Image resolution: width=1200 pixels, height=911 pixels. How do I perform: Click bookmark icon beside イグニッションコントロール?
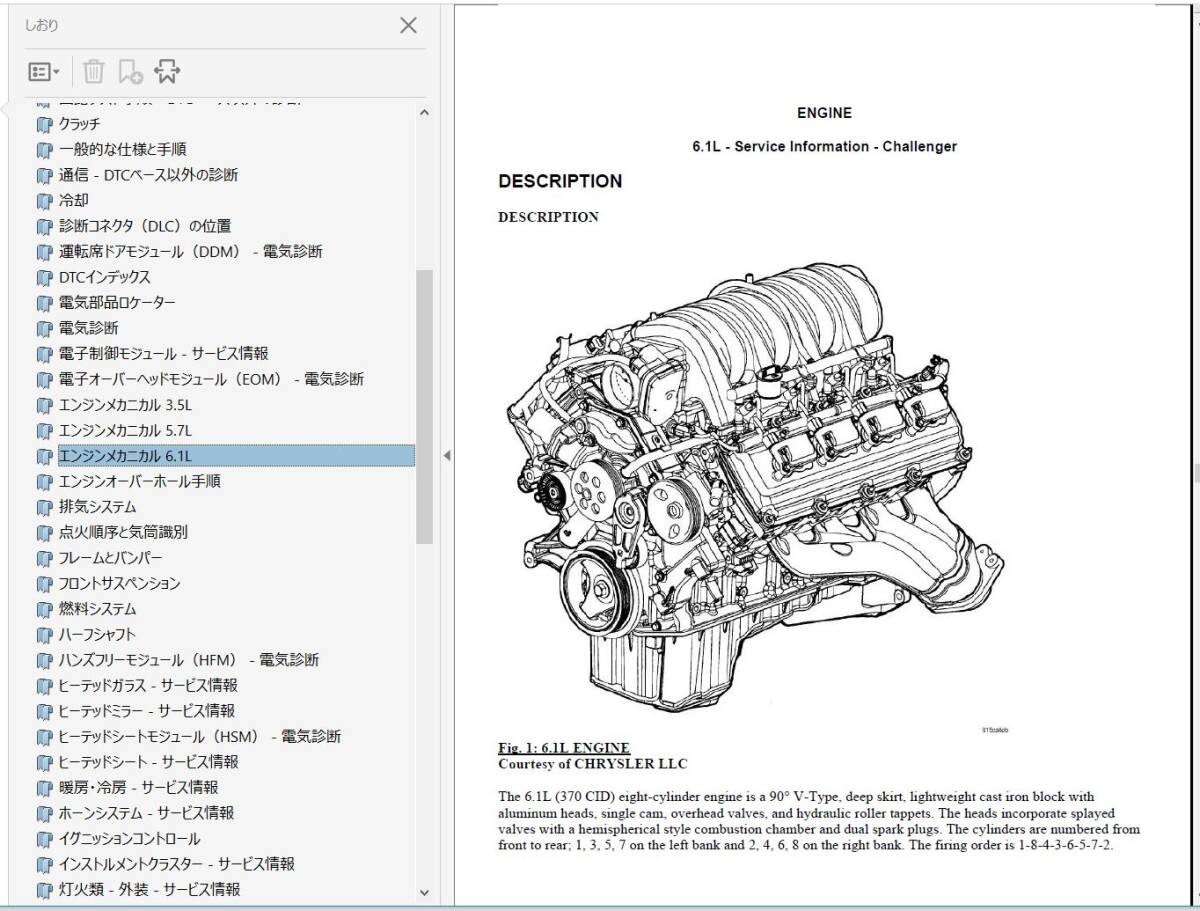(43, 839)
